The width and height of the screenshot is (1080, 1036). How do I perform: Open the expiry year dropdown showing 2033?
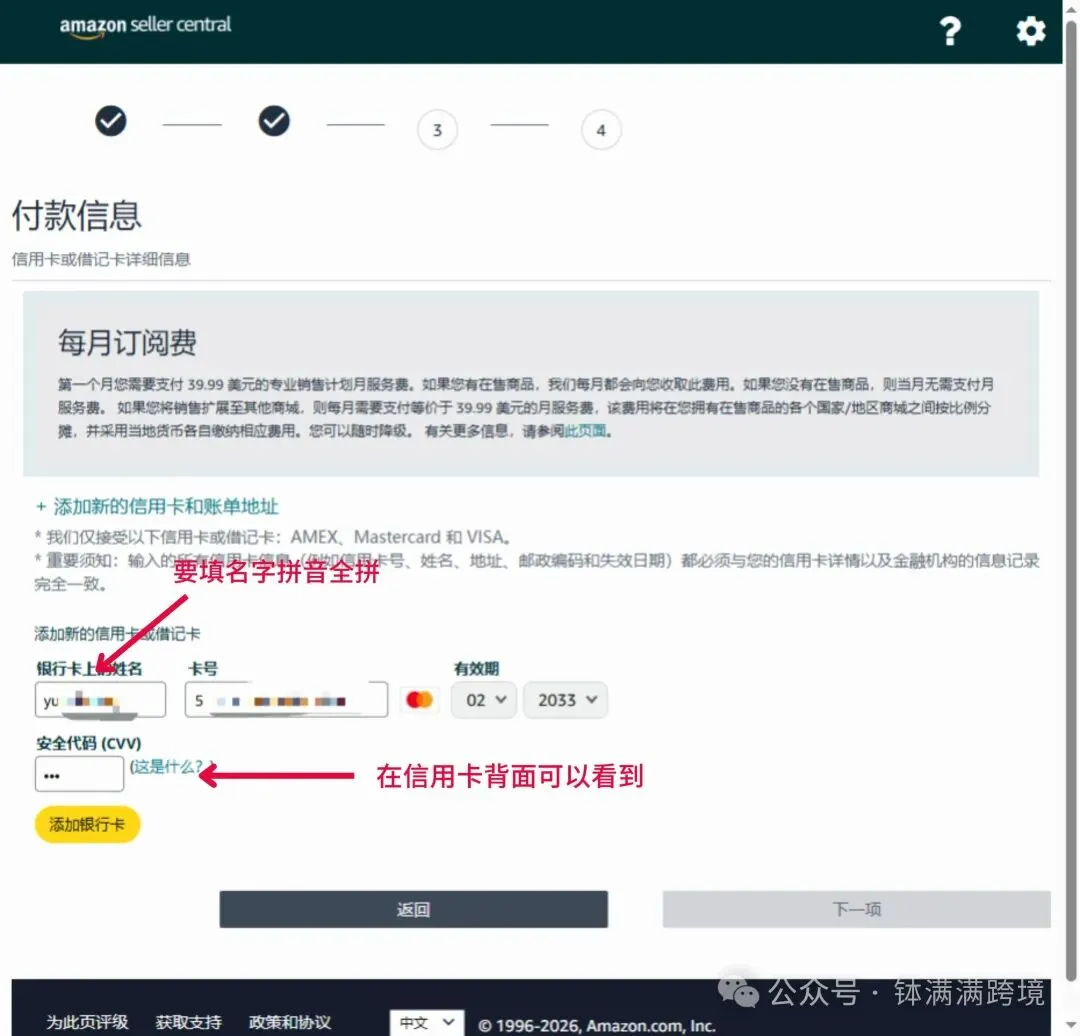tap(565, 700)
